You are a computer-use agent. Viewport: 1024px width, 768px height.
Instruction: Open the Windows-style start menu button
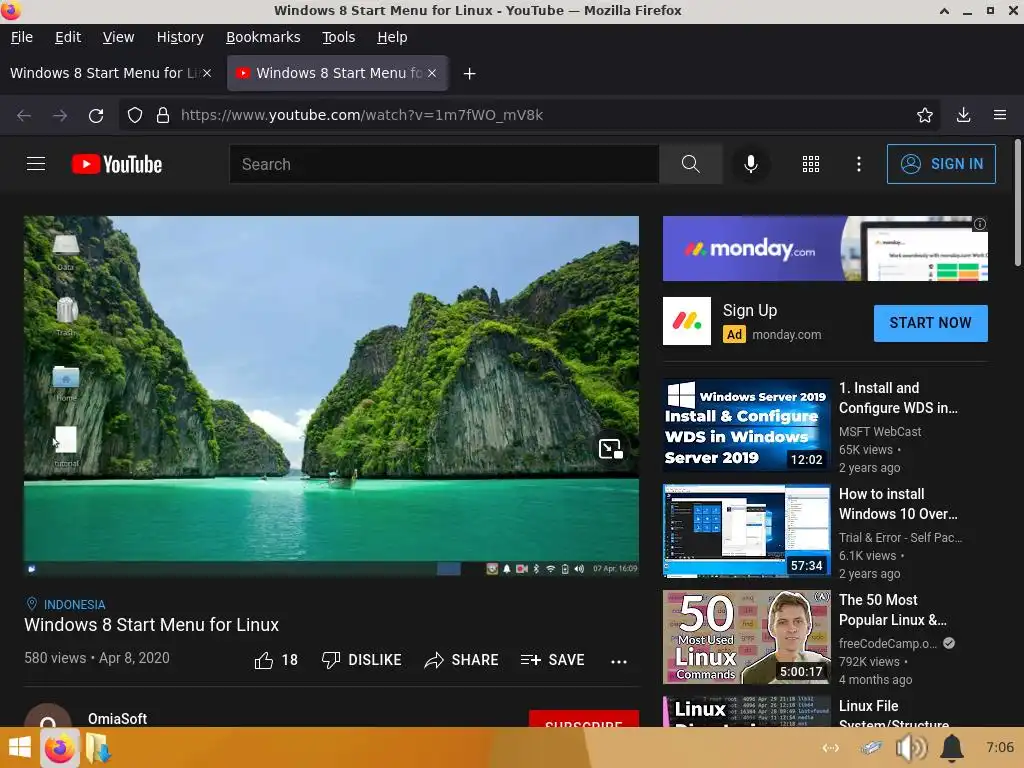(20, 748)
